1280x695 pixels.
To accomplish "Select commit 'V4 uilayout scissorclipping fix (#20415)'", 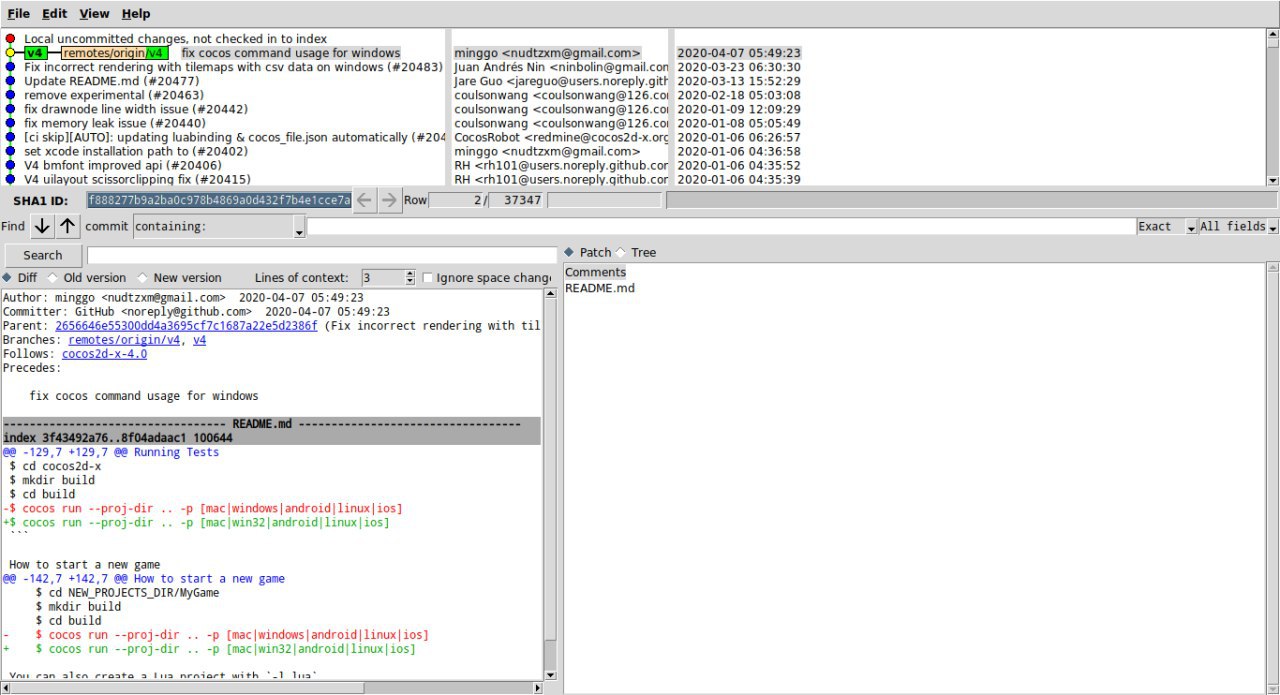I will (137, 179).
